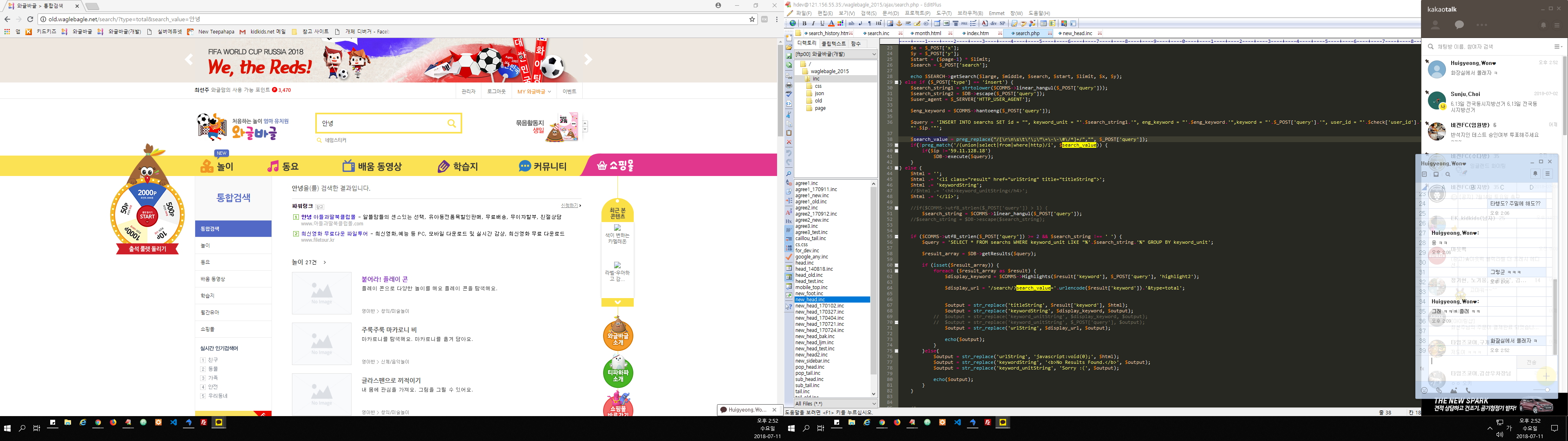Viewport: 1568px width, 441px height.
Task: Insert non-breaking space with the nb icon
Action: click(x=851, y=23)
